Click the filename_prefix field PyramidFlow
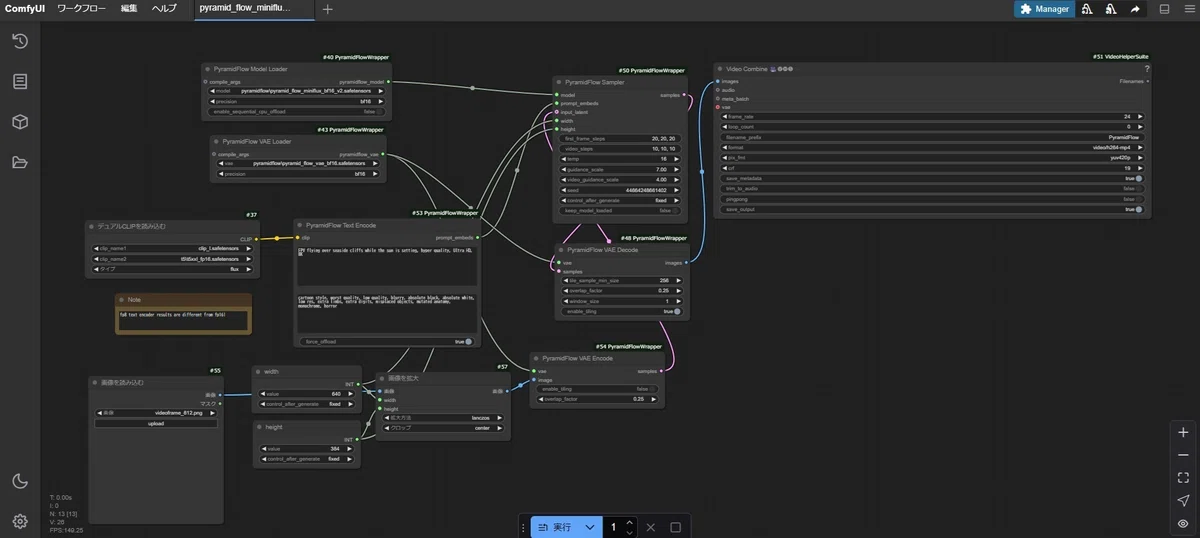The width and height of the screenshot is (1200, 538). pyautogui.click(x=932, y=137)
